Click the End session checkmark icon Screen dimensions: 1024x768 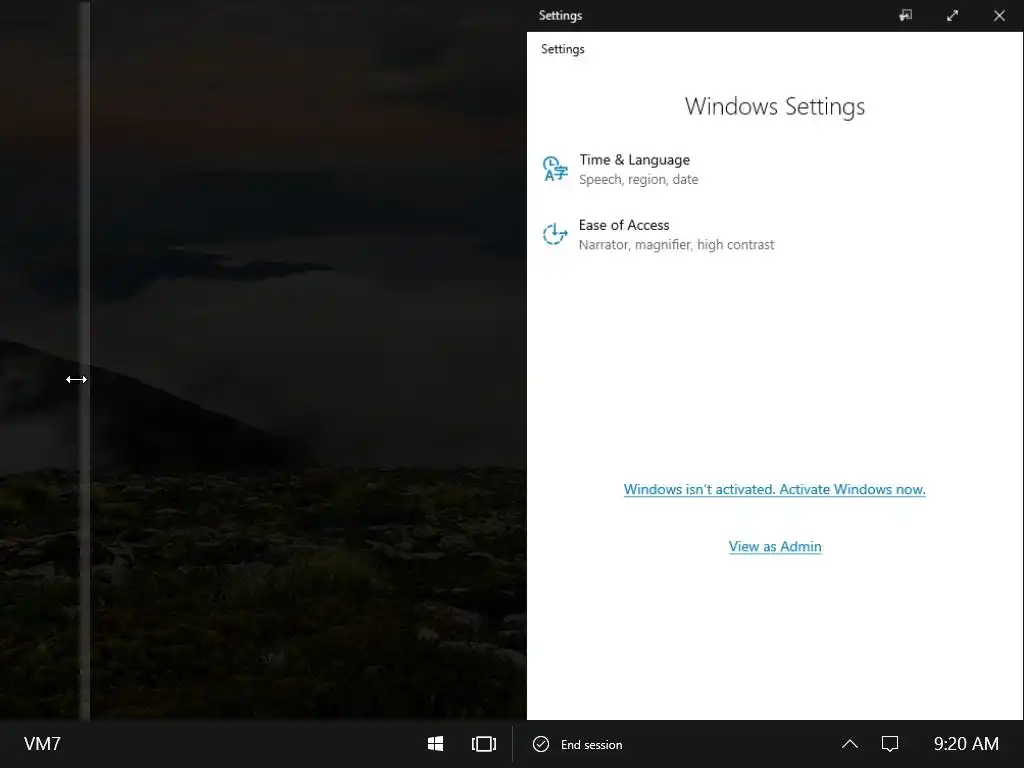pos(541,744)
